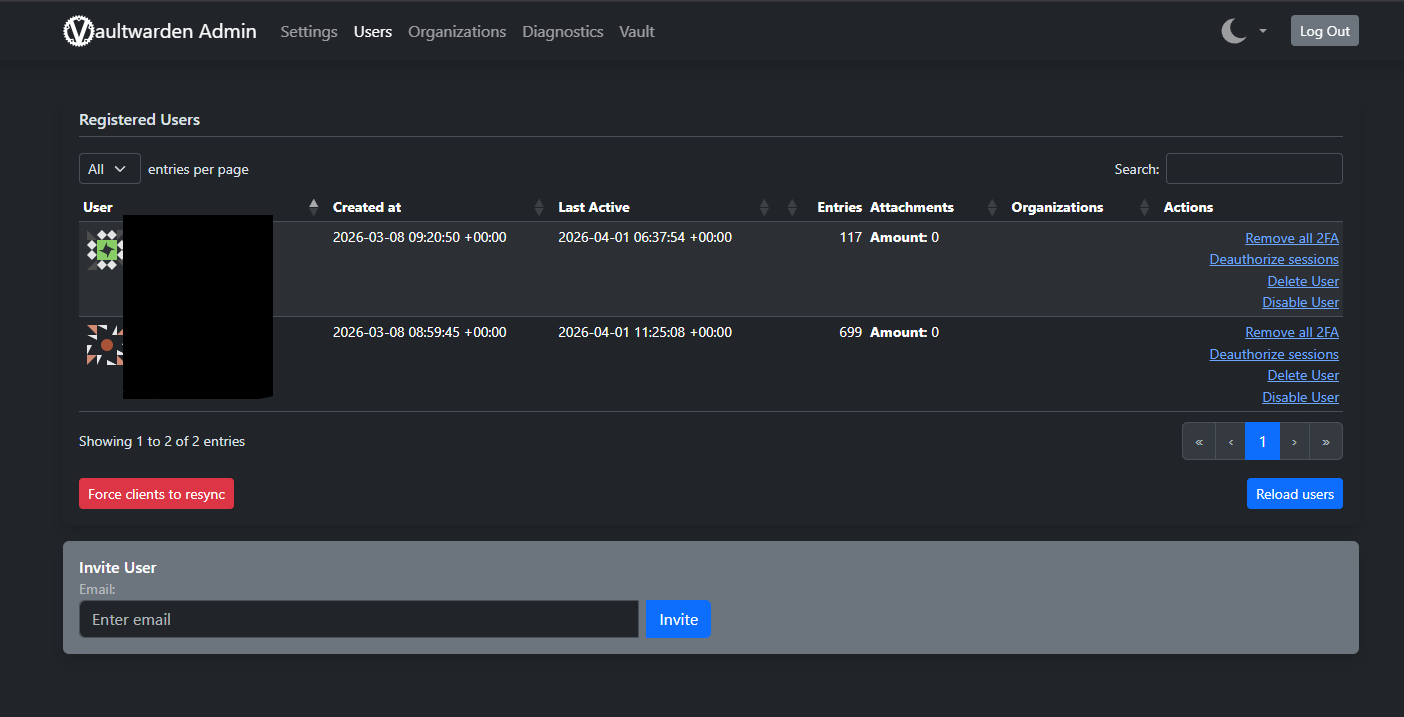The height and width of the screenshot is (717, 1404).
Task: Click the Reload users button
Action: click(1294, 494)
